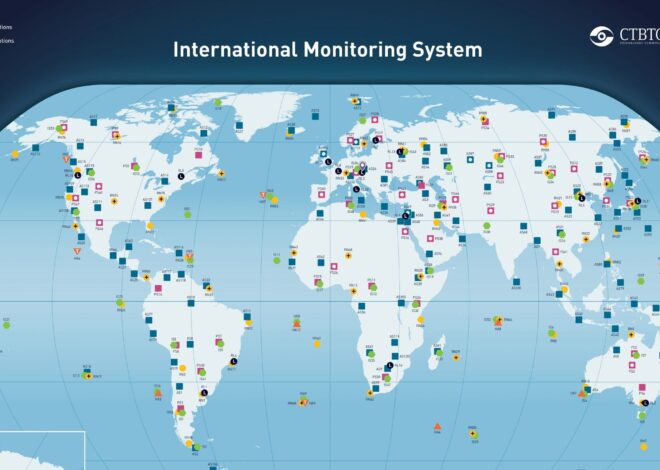Select the black L marker near Buenos Aires

[205, 393]
